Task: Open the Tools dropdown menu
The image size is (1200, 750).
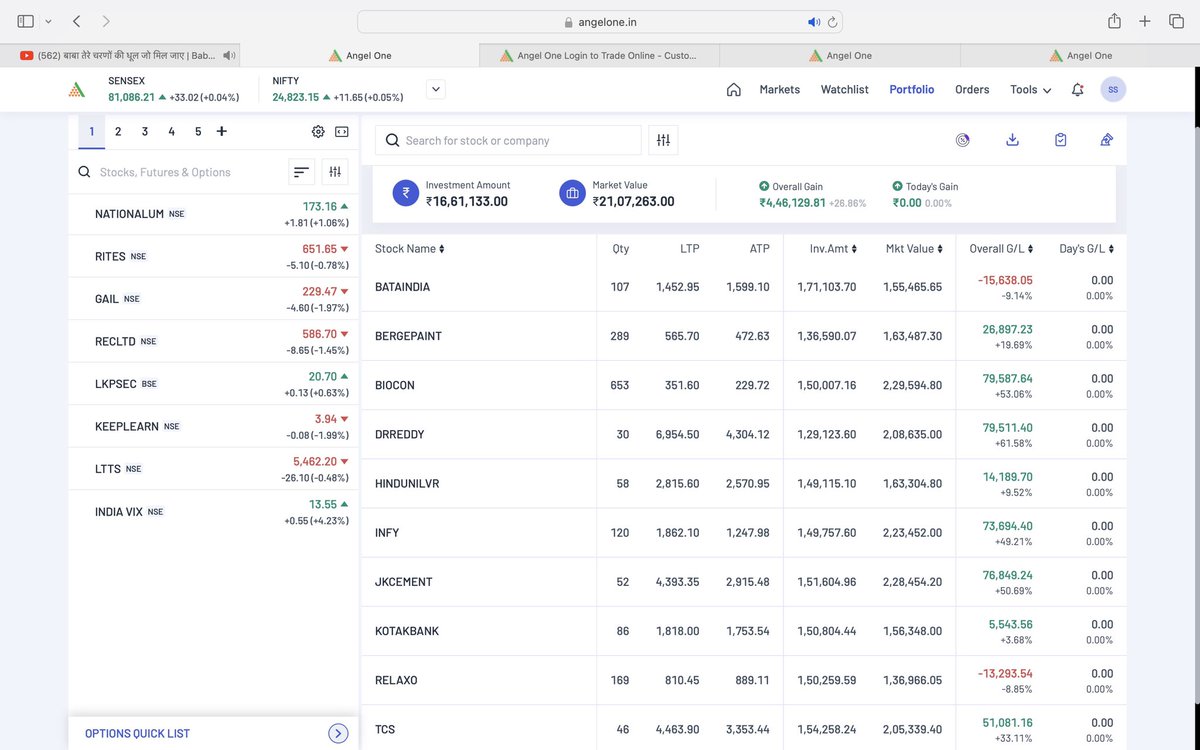Action: point(1030,89)
